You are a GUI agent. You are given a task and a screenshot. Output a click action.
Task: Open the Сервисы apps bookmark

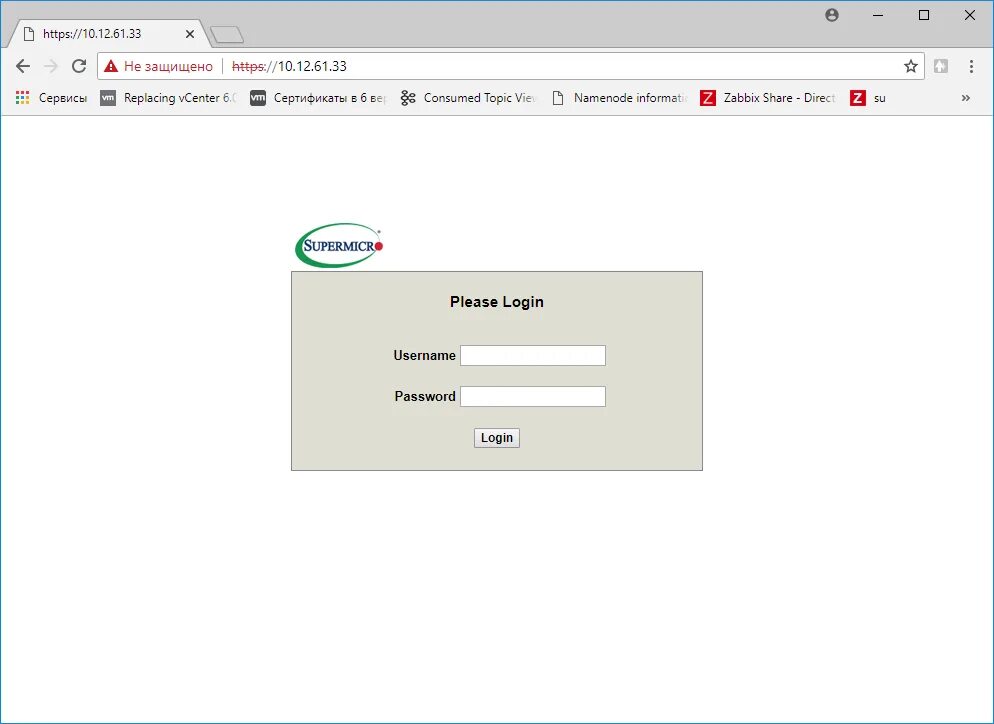click(x=51, y=98)
